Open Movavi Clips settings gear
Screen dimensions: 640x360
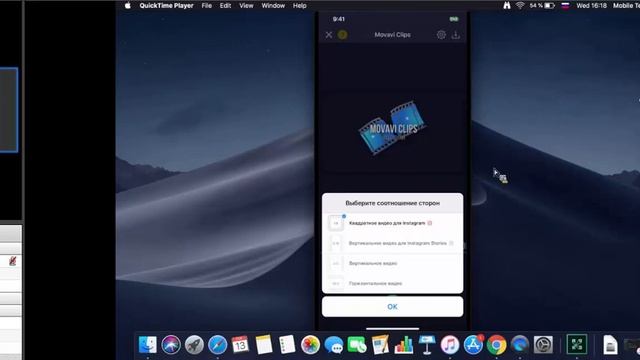click(441, 35)
